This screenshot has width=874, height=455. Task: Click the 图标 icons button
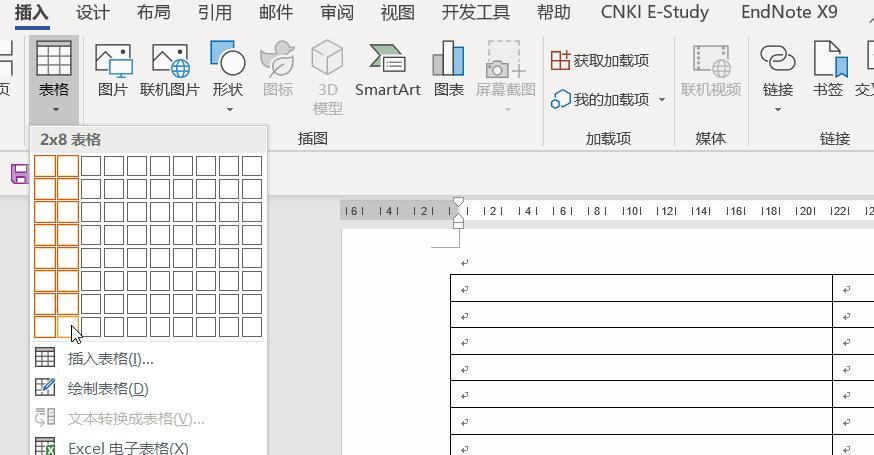(x=278, y=70)
